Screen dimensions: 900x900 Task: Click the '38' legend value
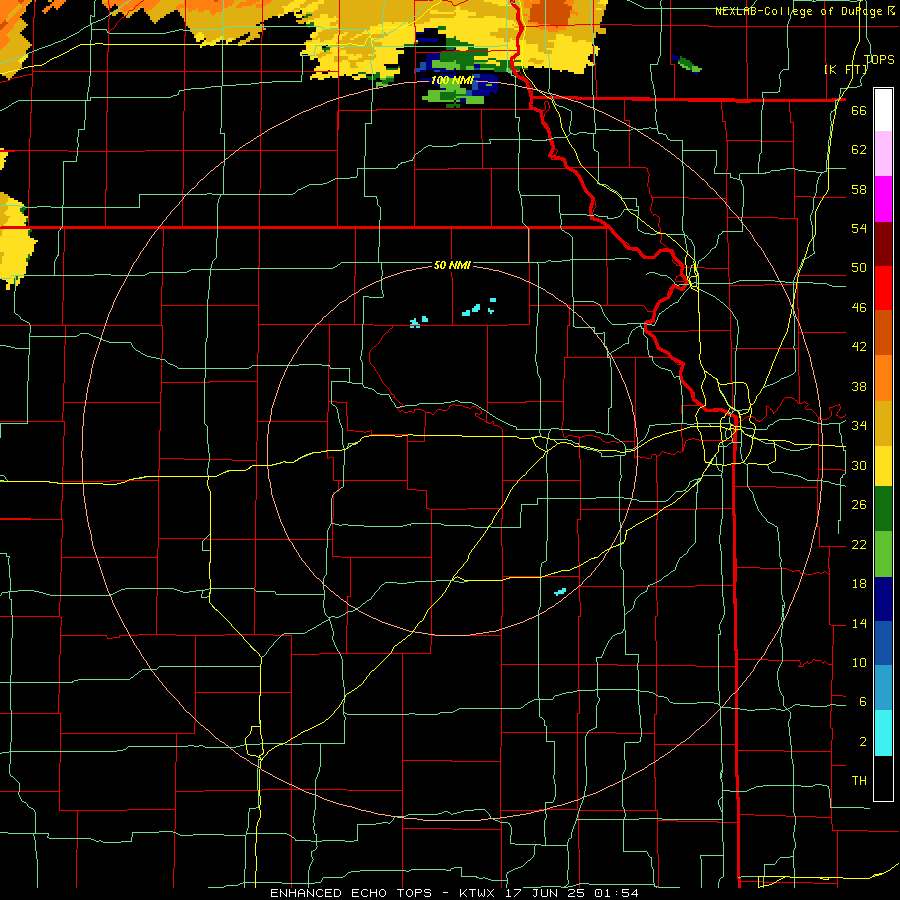click(x=859, y=386)
